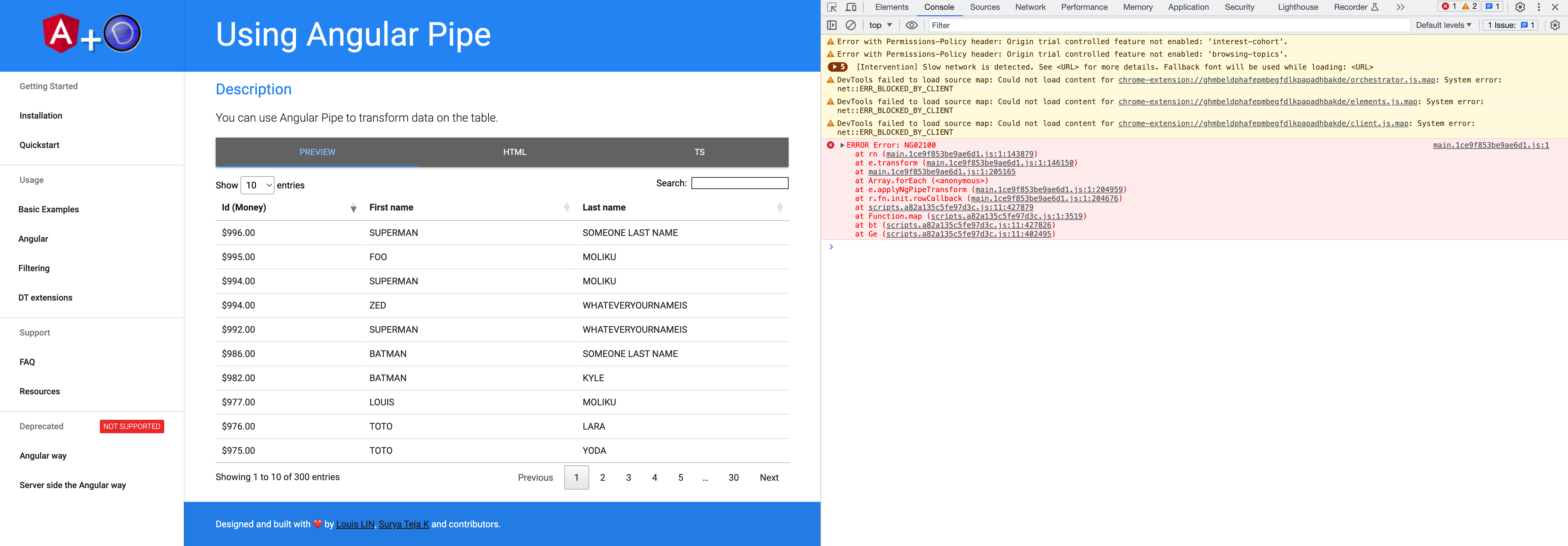Expand the ERROR NG02100 stack trace
1568x546 pixels.
pyautogui.click(x=843, y=145)
